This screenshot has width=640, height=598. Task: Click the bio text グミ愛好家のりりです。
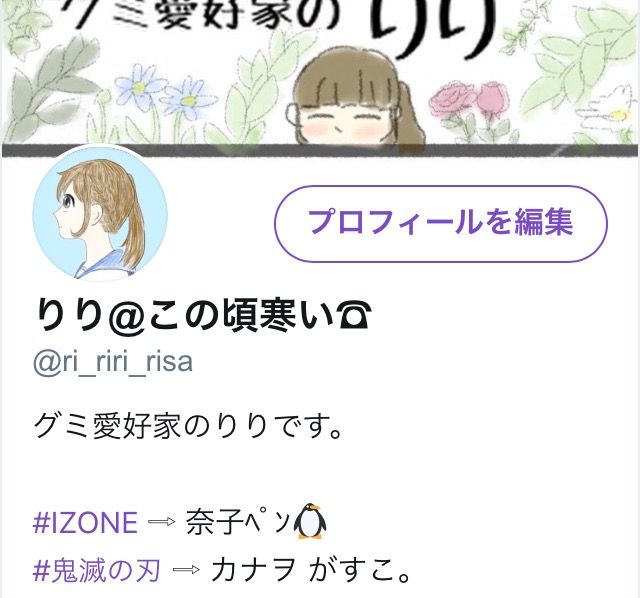pos(188,427)
